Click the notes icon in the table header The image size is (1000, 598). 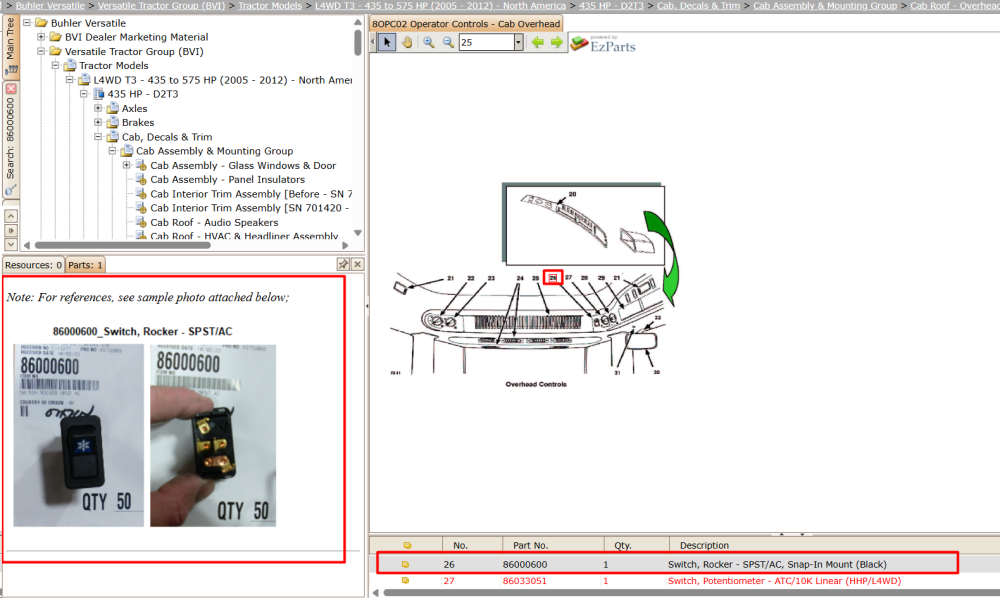408,545
